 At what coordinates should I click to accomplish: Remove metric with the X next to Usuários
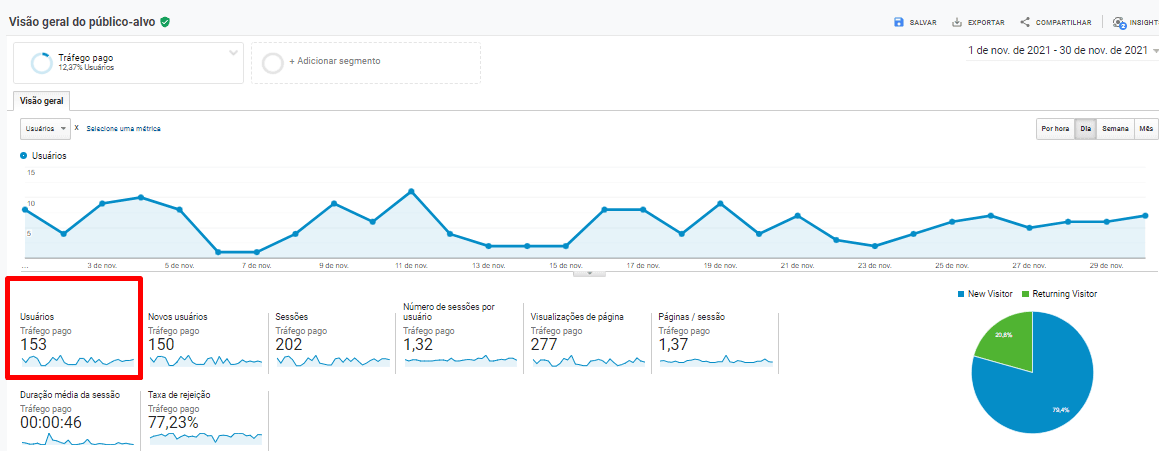tap(77, 128)
